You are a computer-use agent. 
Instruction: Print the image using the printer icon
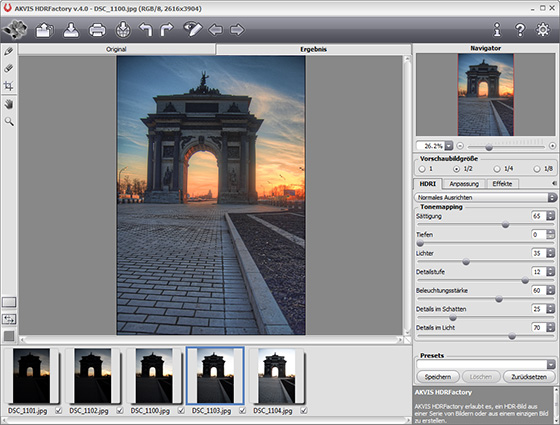(x=97, y=30)
